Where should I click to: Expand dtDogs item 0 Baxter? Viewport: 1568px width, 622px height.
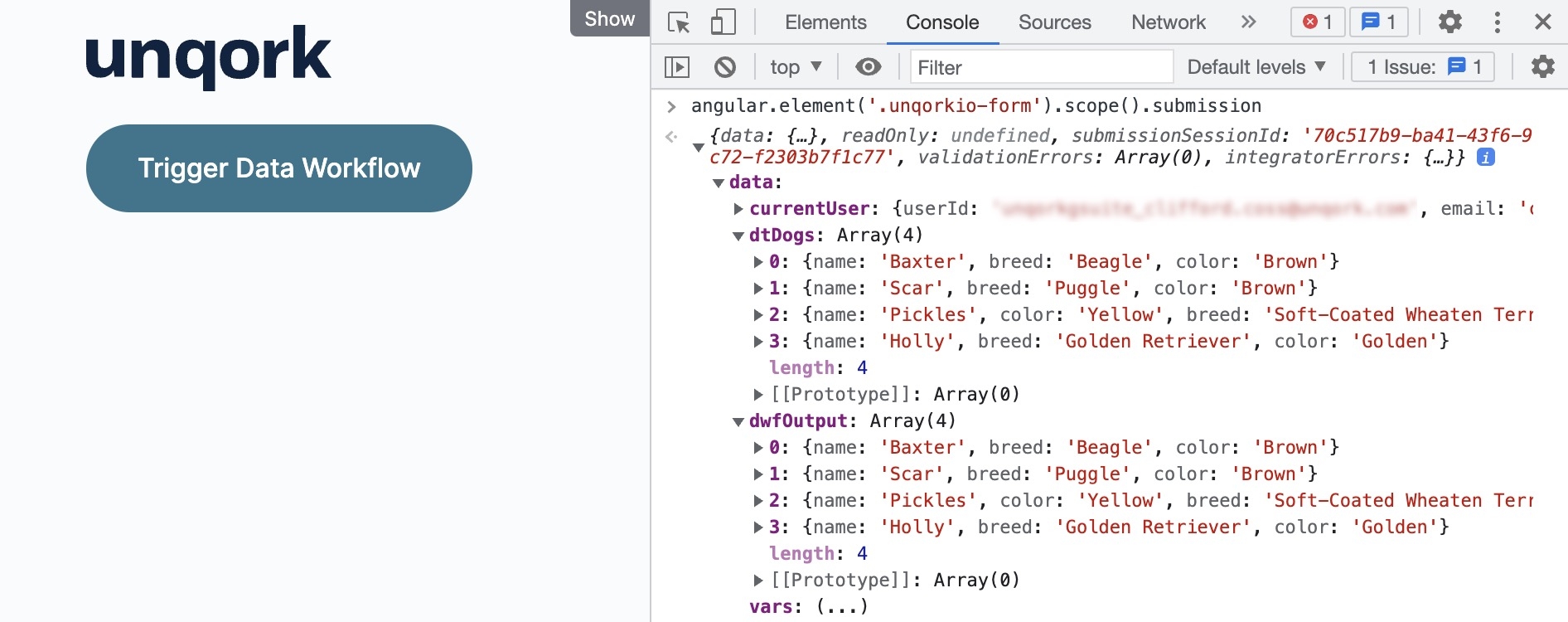(x=758, y=262)
